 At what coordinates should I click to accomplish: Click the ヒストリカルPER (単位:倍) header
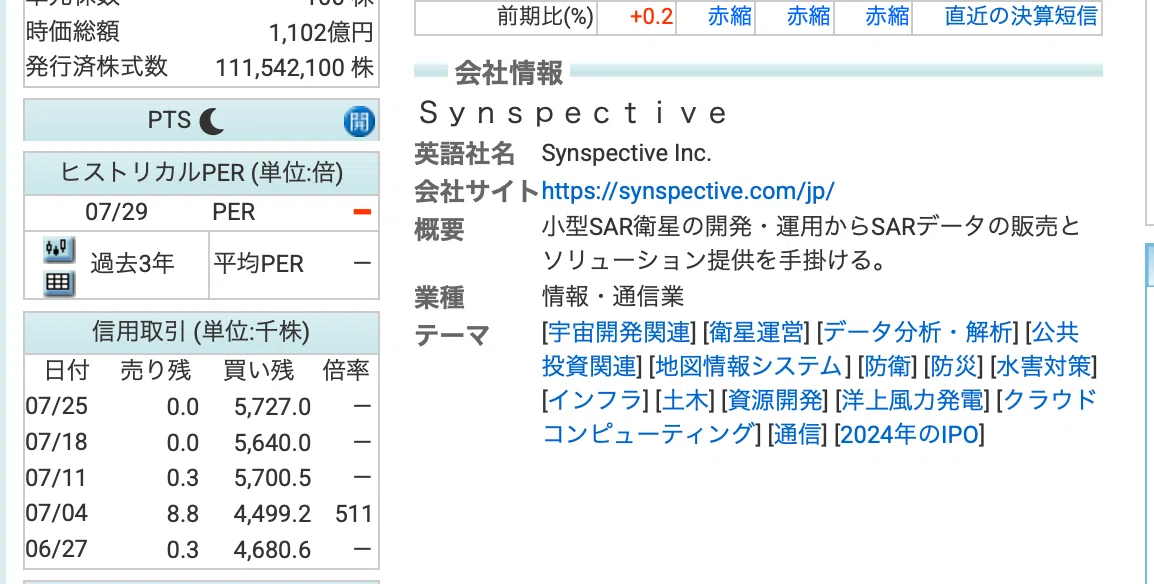pyautogui.click(x=201, y=173)
